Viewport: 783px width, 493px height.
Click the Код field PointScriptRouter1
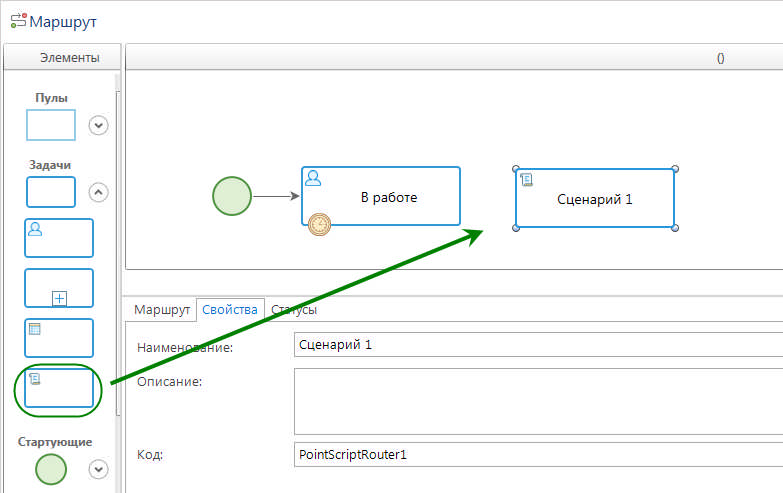tap(538, 455)
